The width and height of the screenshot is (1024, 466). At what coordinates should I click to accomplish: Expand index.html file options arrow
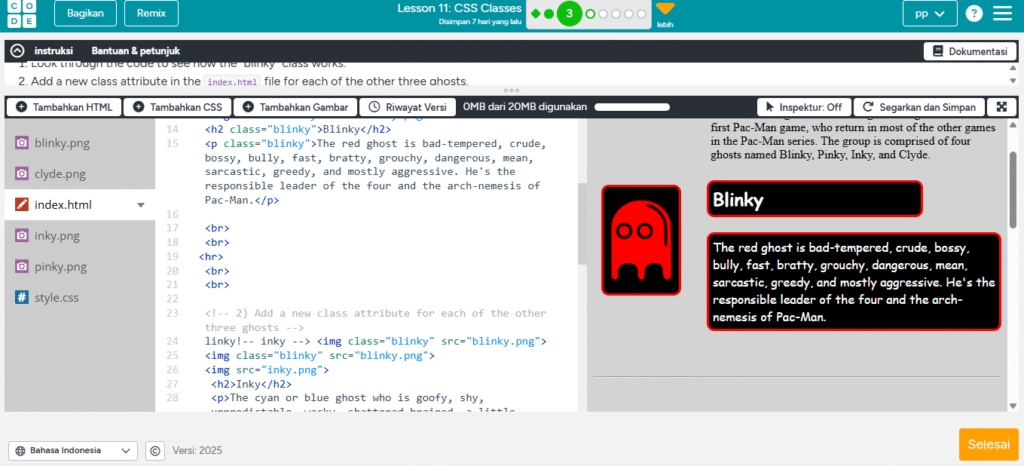pyautogui.click(x=141, y=205)
